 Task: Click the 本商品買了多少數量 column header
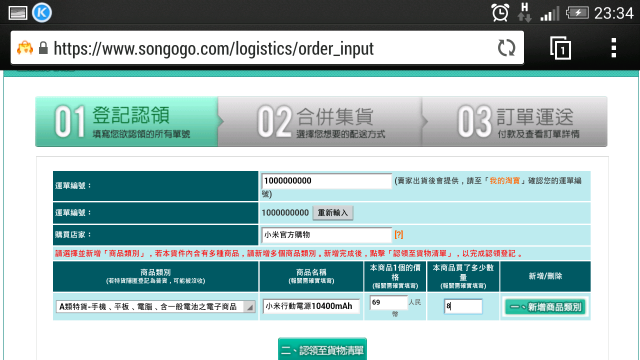tap(463, 277)
